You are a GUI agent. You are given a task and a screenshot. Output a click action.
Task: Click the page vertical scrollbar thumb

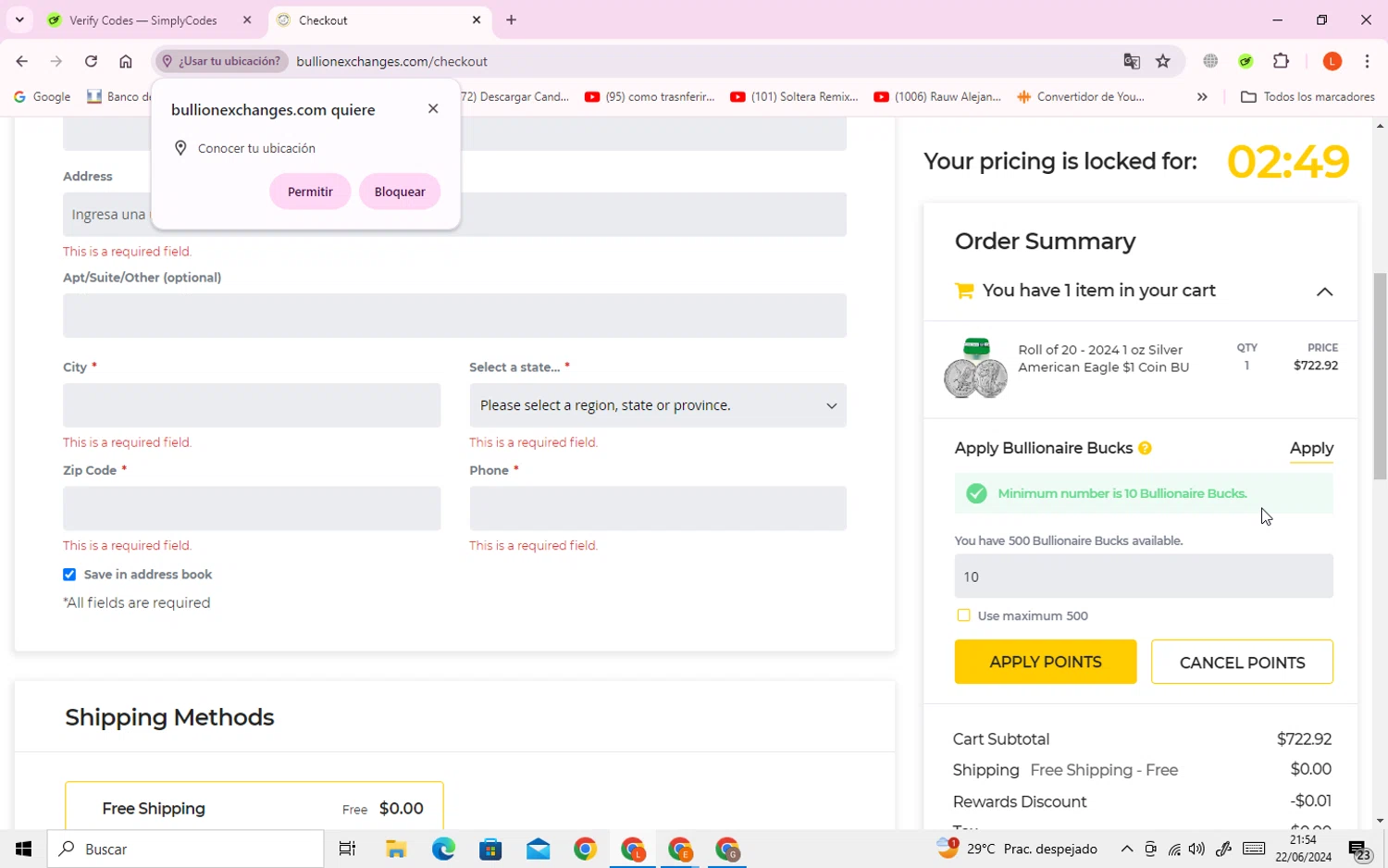pyautogui.click(x=1380, y=376)
